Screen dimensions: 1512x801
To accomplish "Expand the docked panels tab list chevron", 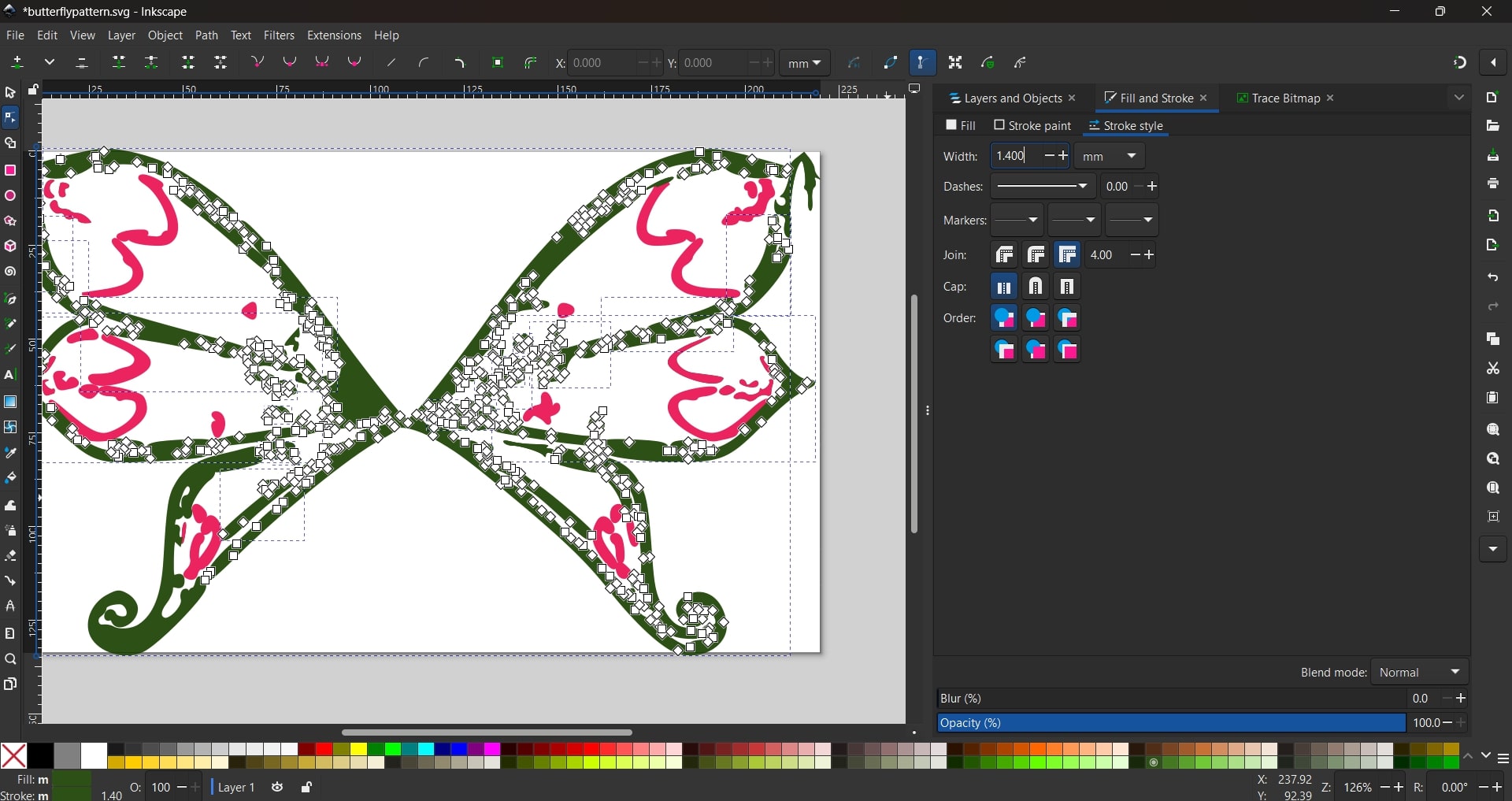I will click(1458, 98).
